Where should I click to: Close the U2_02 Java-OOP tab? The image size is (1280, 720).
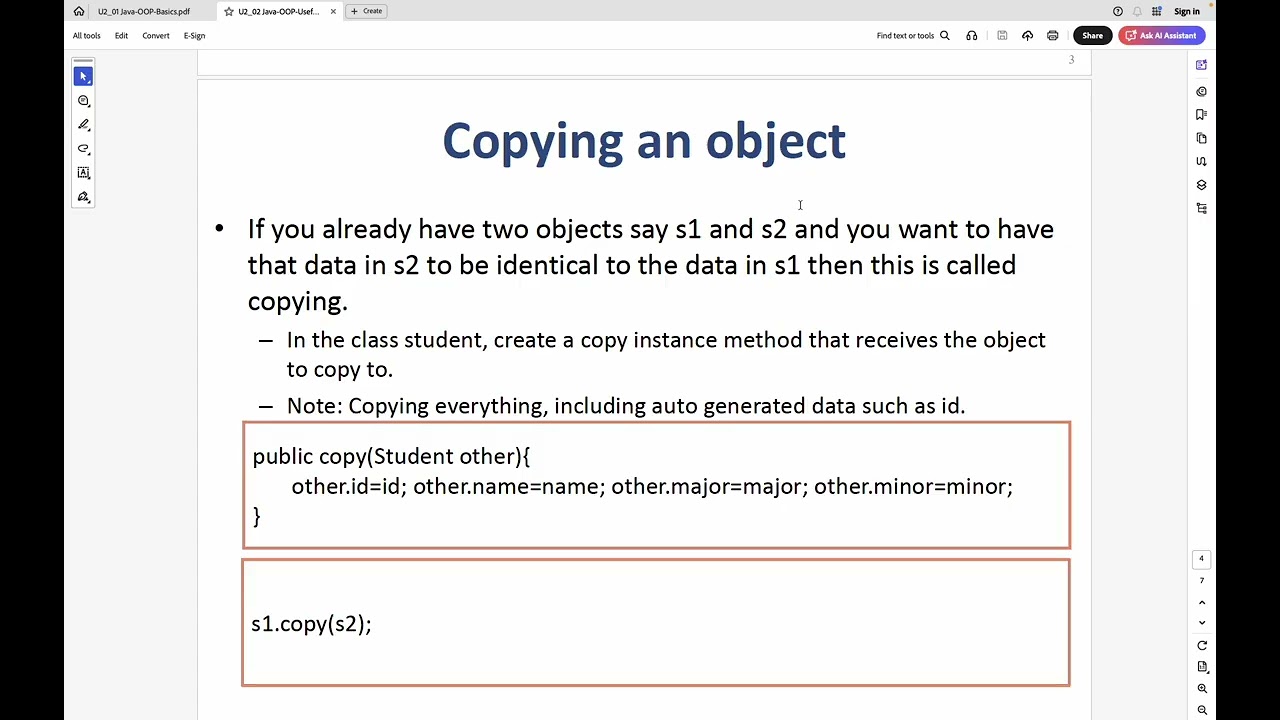pos(333,11)
